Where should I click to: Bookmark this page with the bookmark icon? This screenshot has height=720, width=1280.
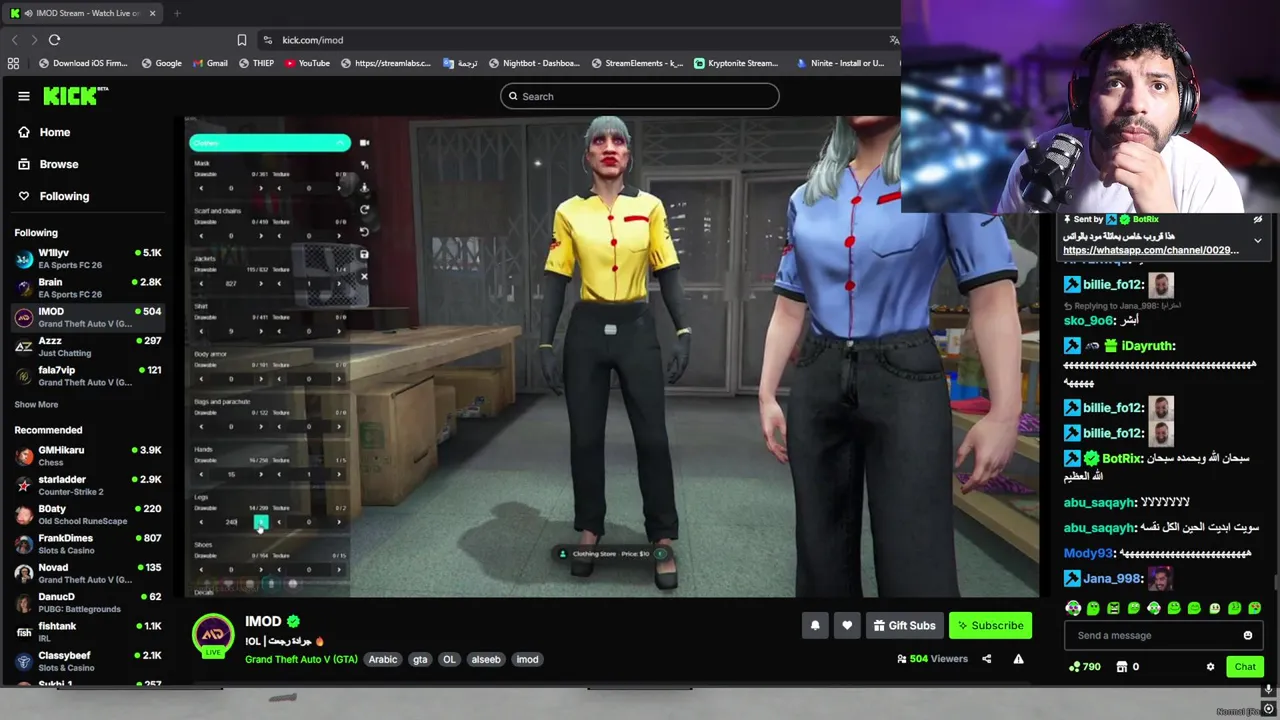tap(241, 40)
